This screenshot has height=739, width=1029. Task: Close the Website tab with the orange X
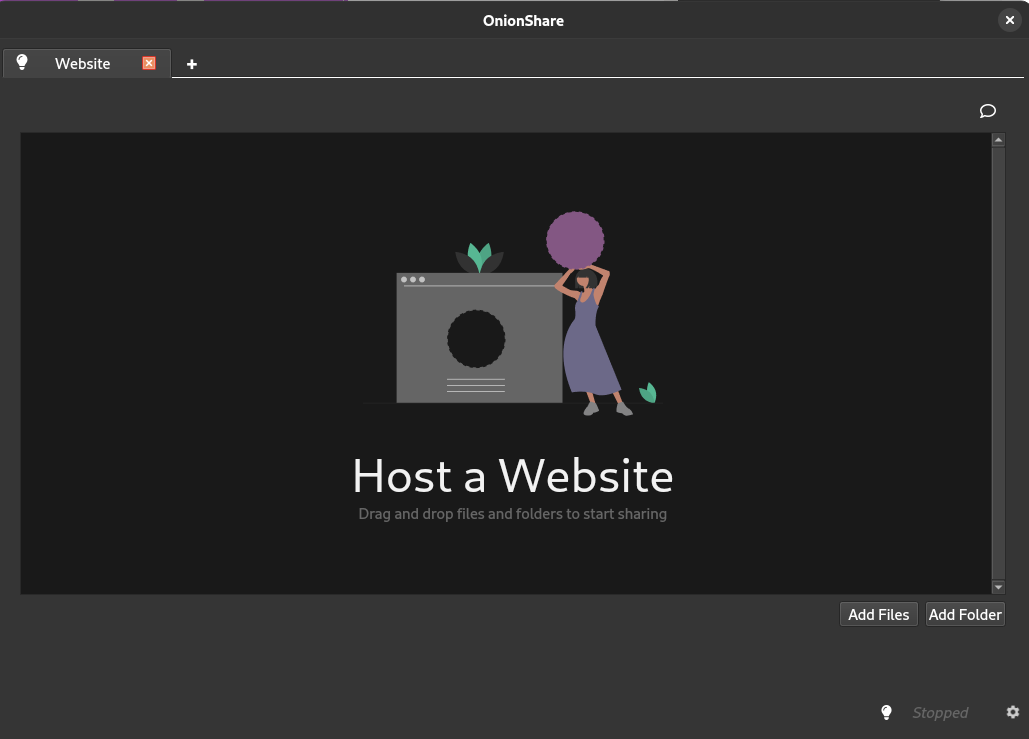click(x=149, y=63)
